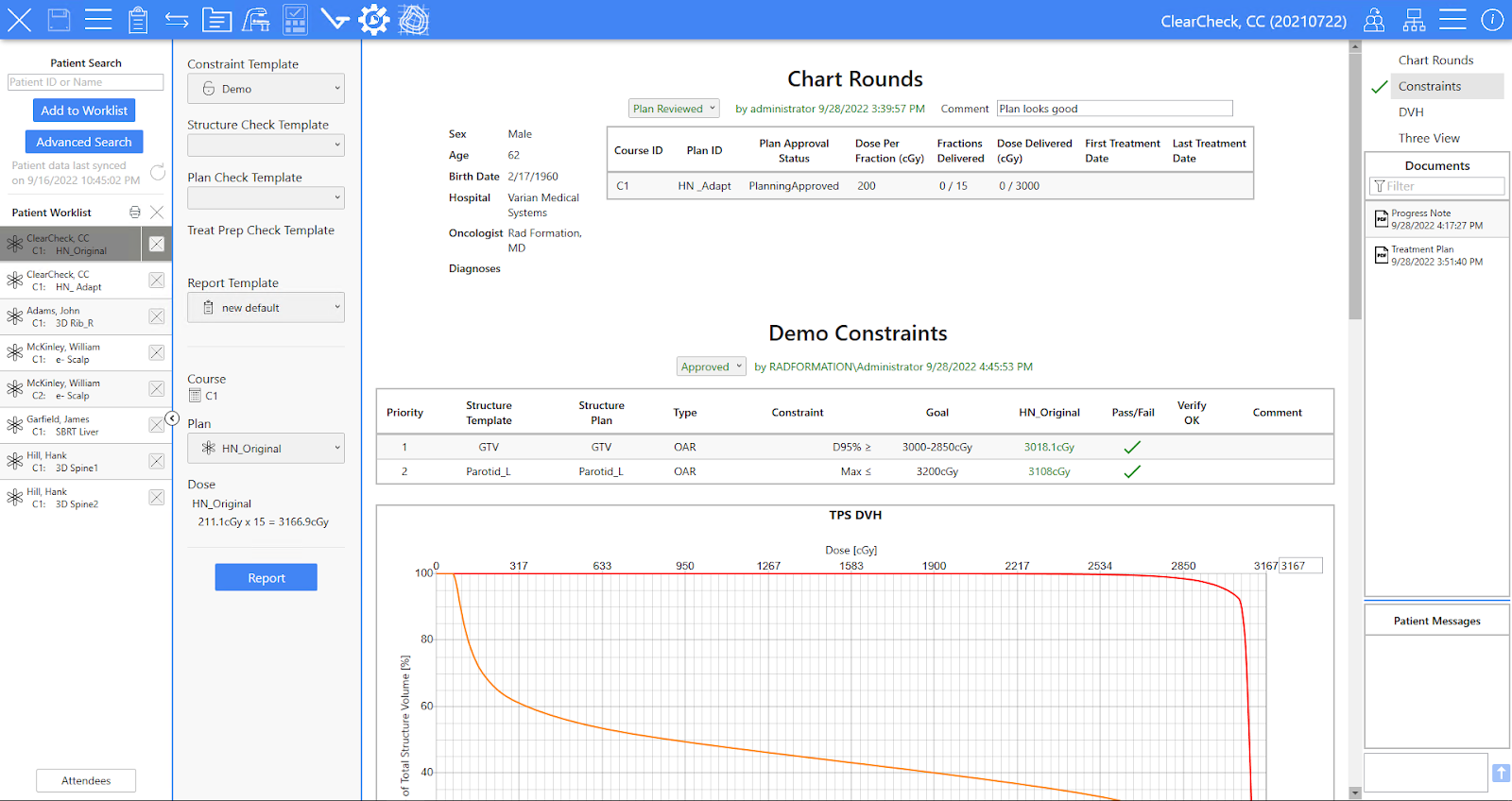Open the Treatment Plan PDF document
Image resolution: width=1512 pixels, height=801 pixels.
coord(1436,256)
